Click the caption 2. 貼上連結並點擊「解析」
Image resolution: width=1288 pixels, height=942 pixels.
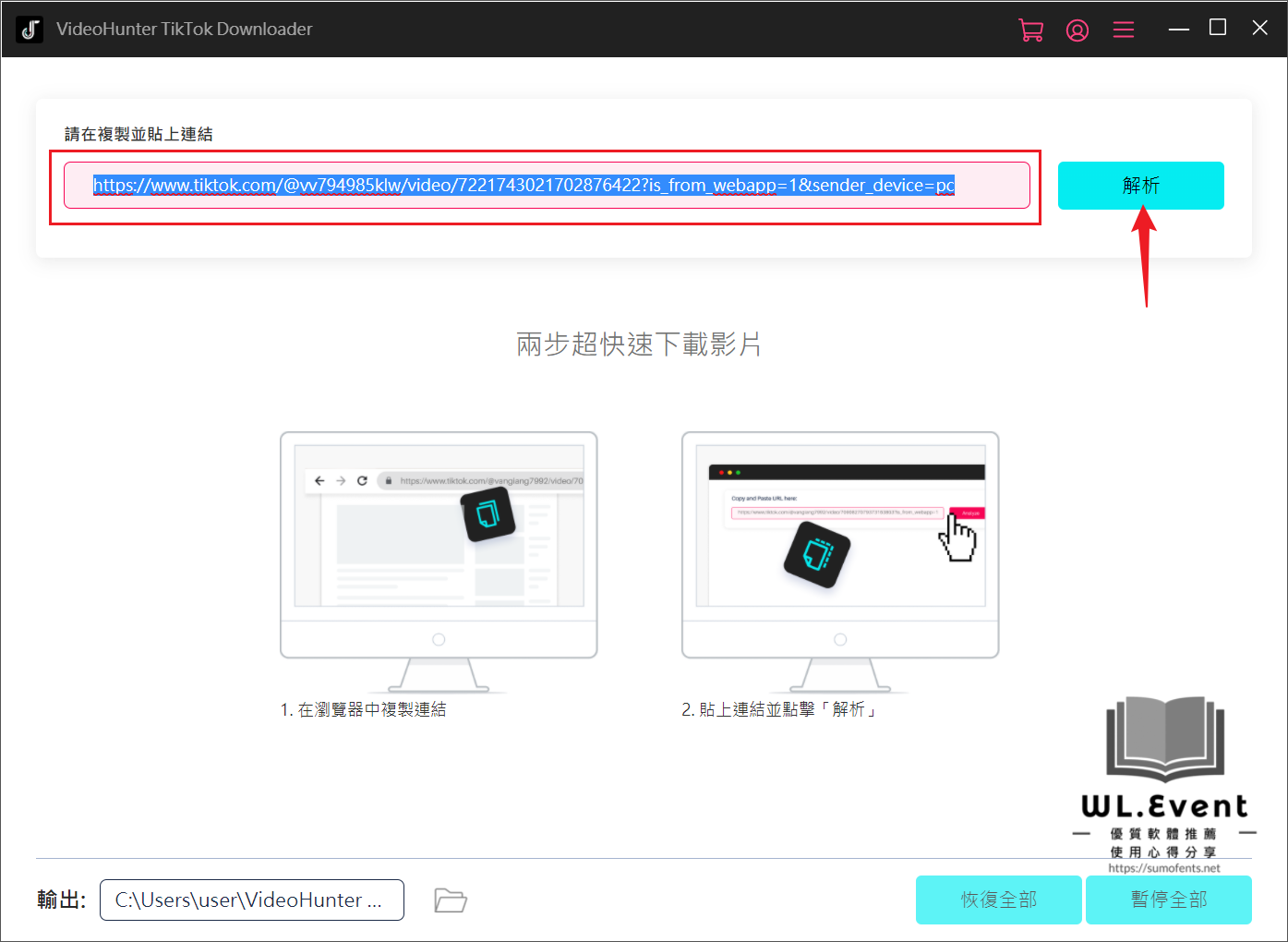[779, 709]
